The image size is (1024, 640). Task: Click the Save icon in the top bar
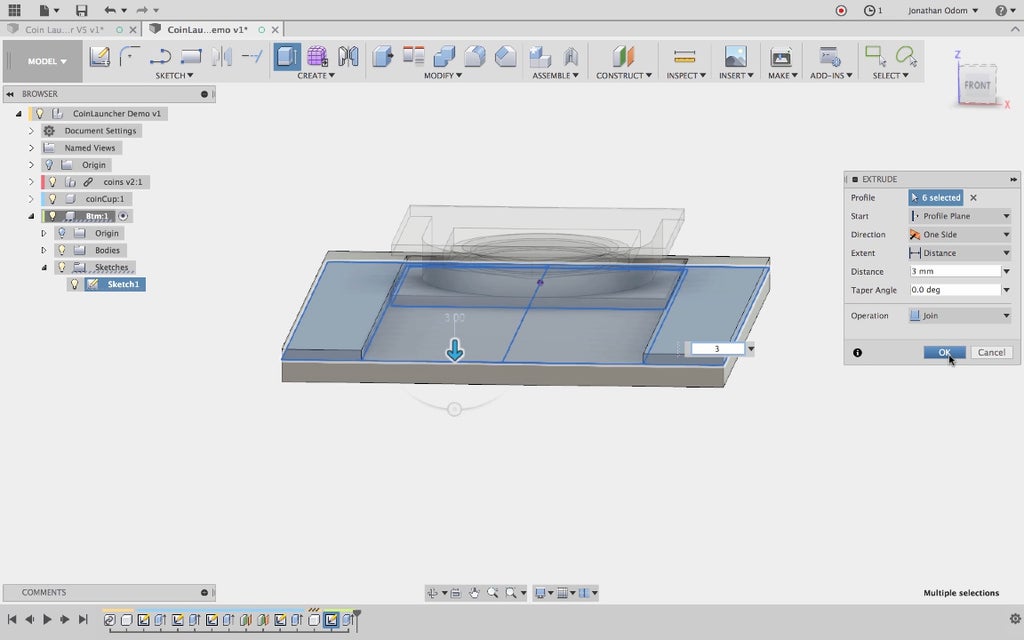[x=81, y=10]
